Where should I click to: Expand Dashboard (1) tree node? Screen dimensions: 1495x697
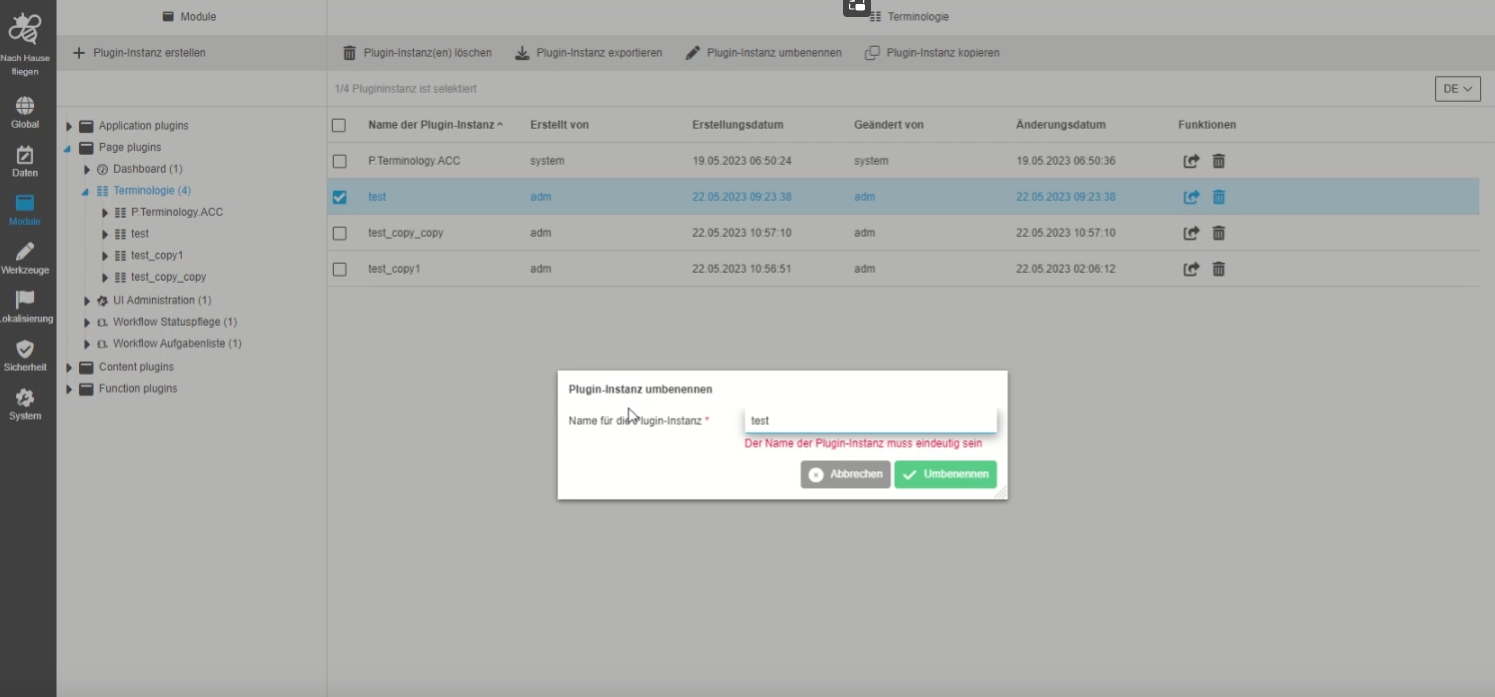click(x=87, y=170)
